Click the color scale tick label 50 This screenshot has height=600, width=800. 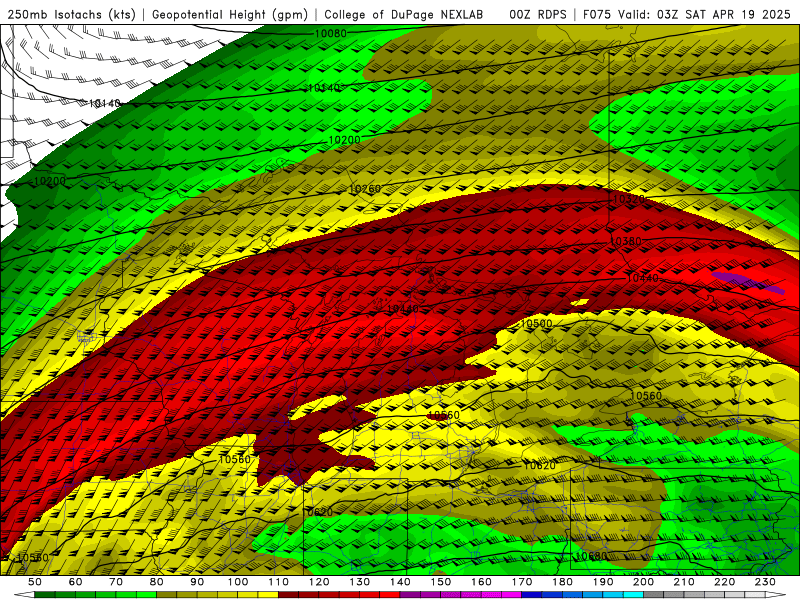35,582
